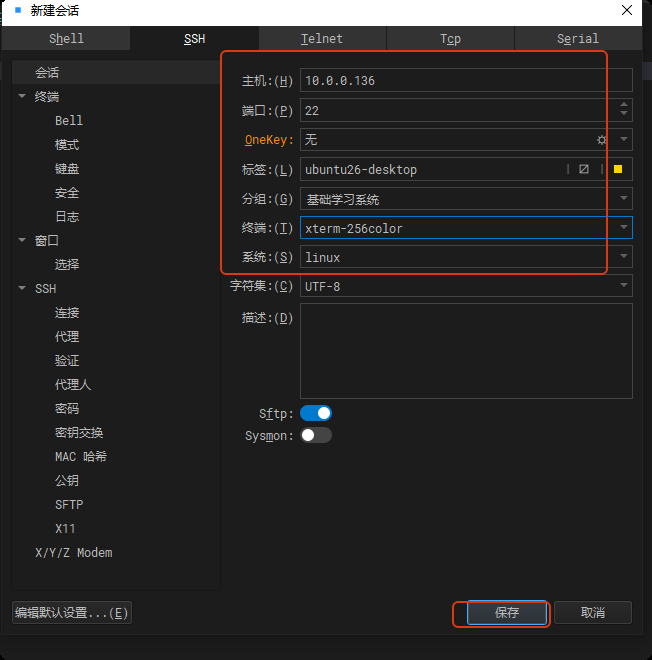Open the OneKey gear settings icon
Image resolution: width=652 pixels, height=660 pixels.
click(601, 140)
